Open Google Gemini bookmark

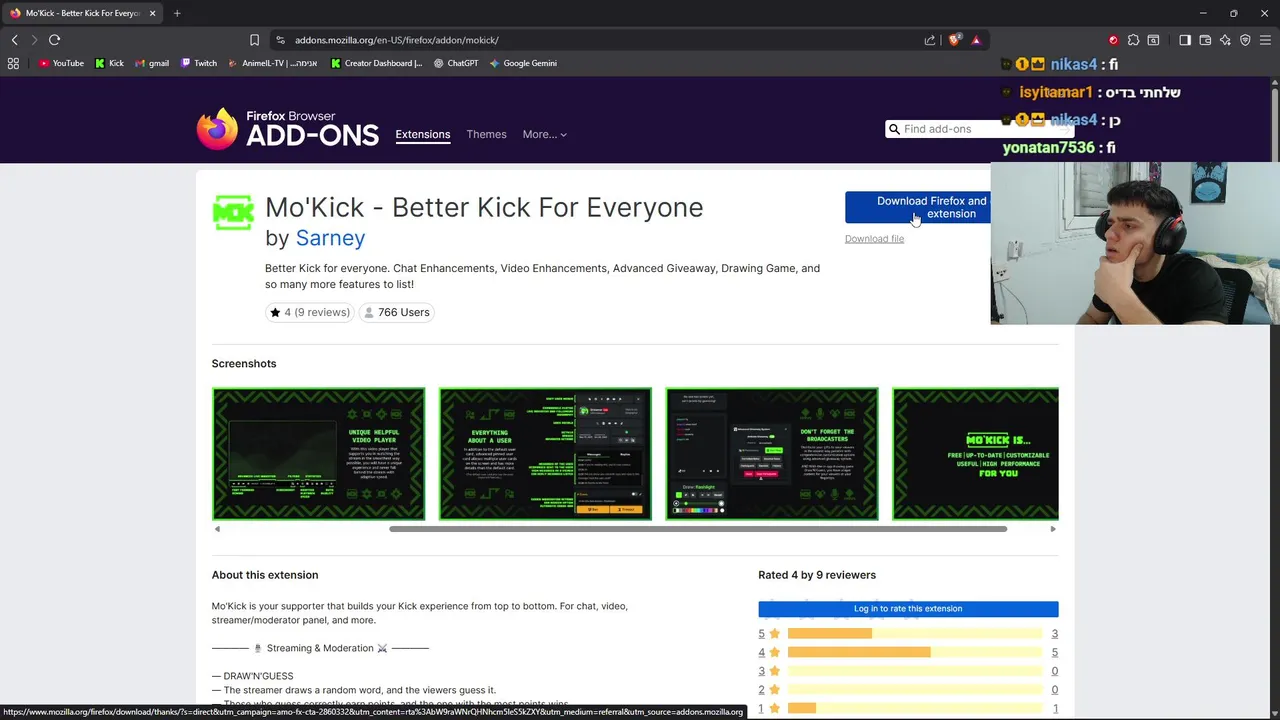point(523,63)
